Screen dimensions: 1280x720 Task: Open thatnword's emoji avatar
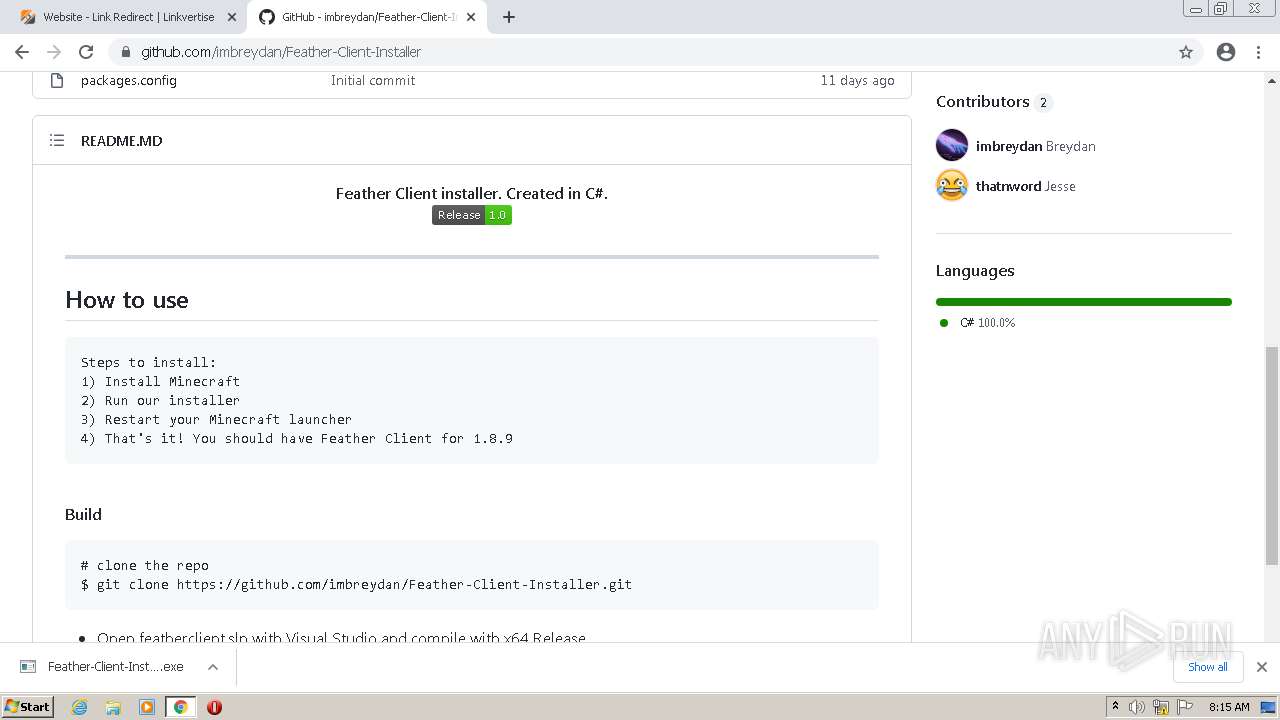(x=952, y=186)
